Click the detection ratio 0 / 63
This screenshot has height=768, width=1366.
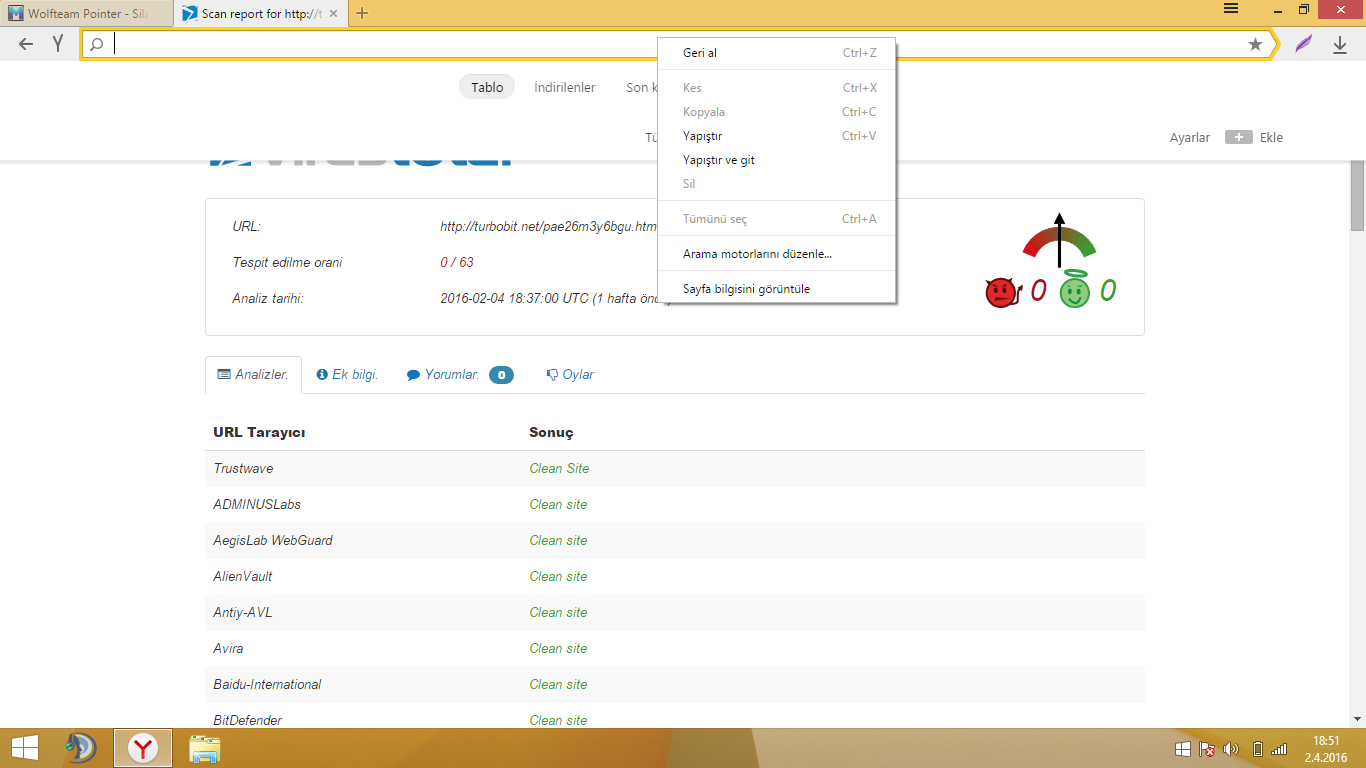click(457, 262)
